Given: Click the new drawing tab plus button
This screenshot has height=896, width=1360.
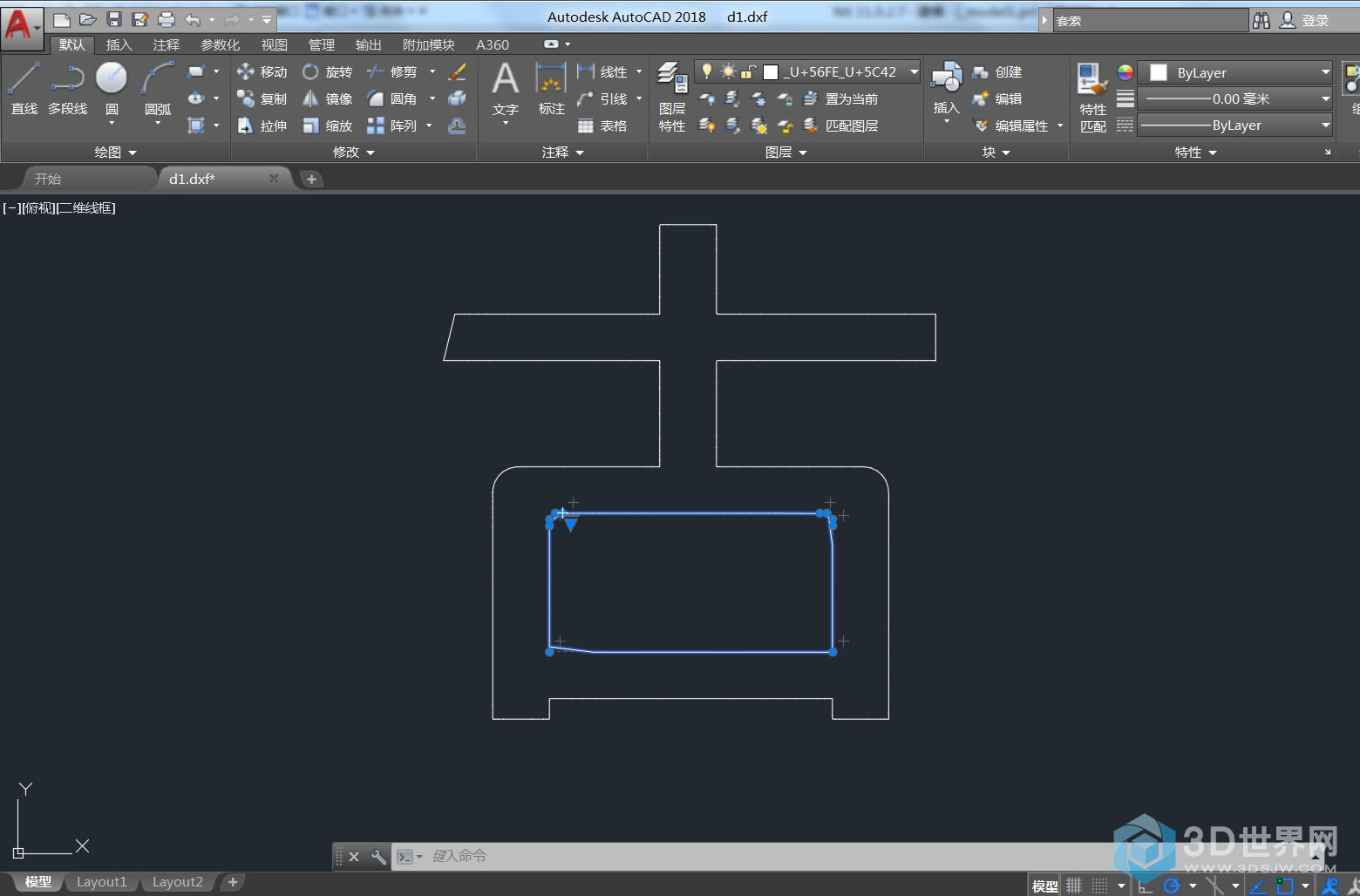Looking at the screenshot, I should pos(311,179).
